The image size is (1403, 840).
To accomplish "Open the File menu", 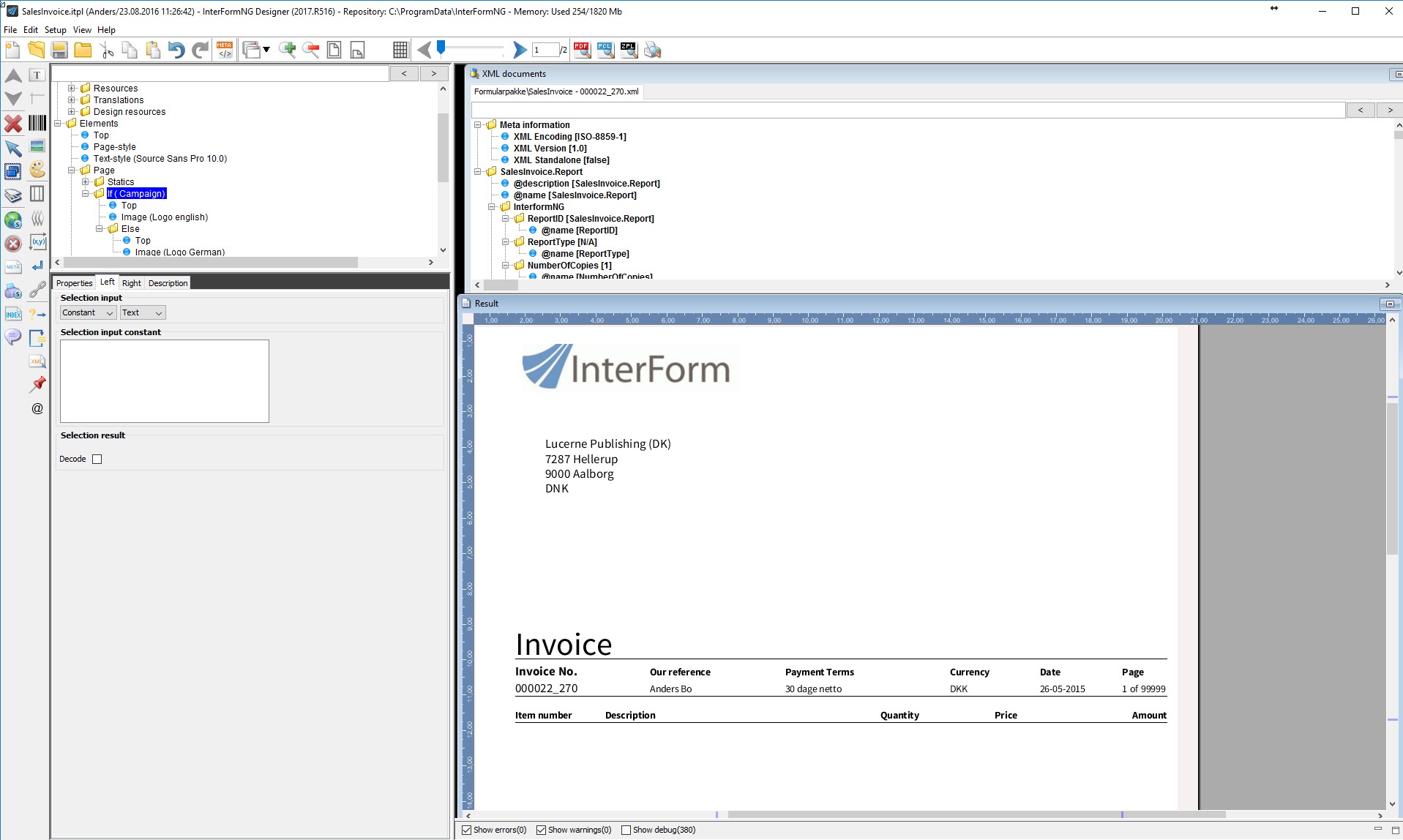I will pos(10,30).
